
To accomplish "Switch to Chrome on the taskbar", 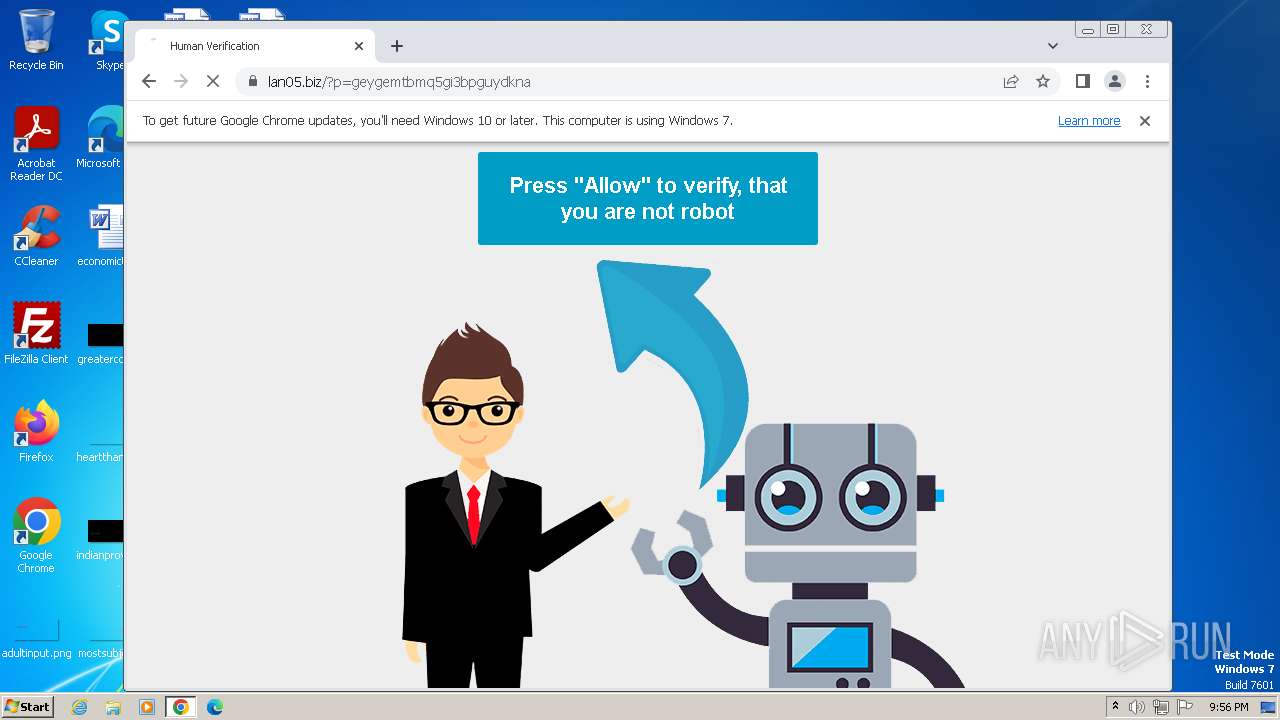I will (x=180, y=707).
